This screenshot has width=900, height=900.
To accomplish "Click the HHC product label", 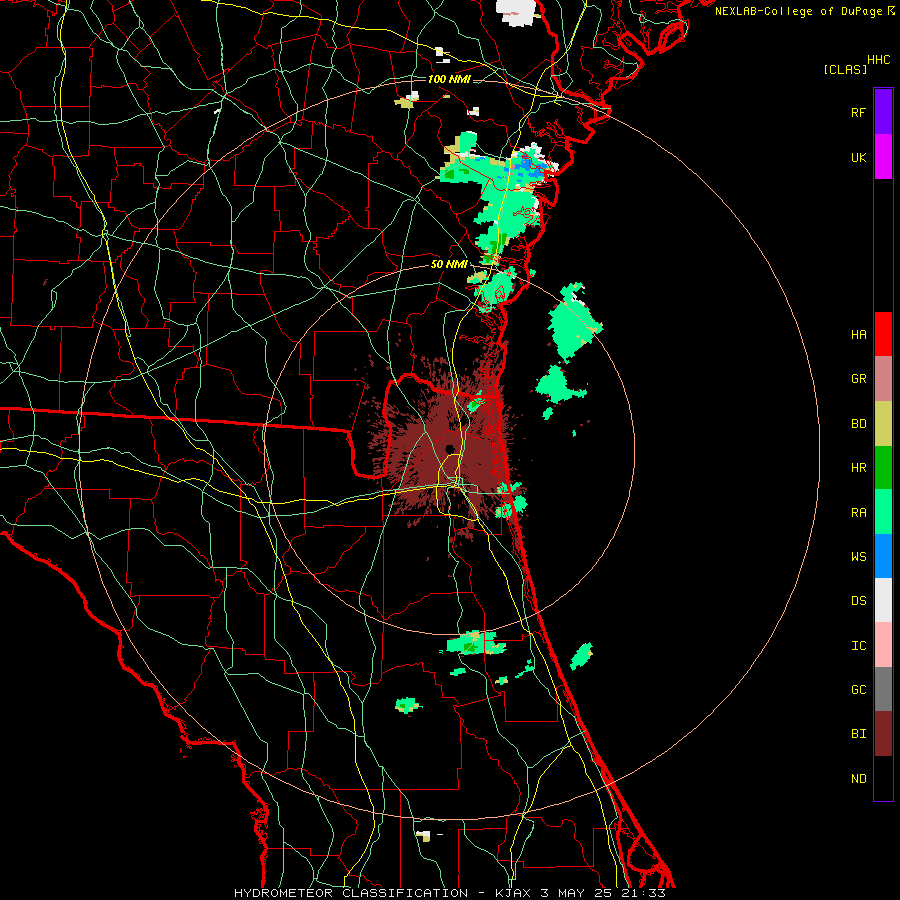I will pos(879,60).
